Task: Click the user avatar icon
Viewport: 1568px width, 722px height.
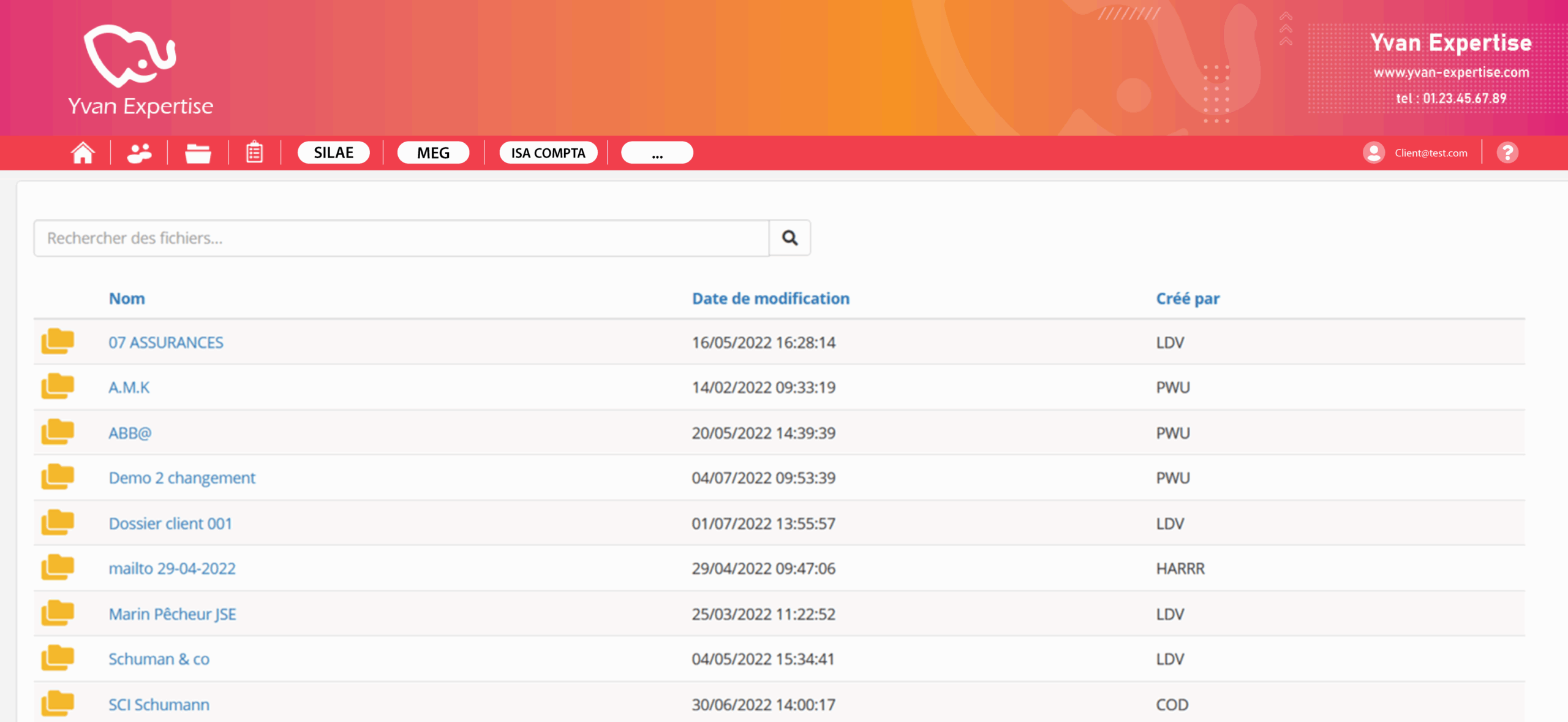Action: (x=1374, y=153)
